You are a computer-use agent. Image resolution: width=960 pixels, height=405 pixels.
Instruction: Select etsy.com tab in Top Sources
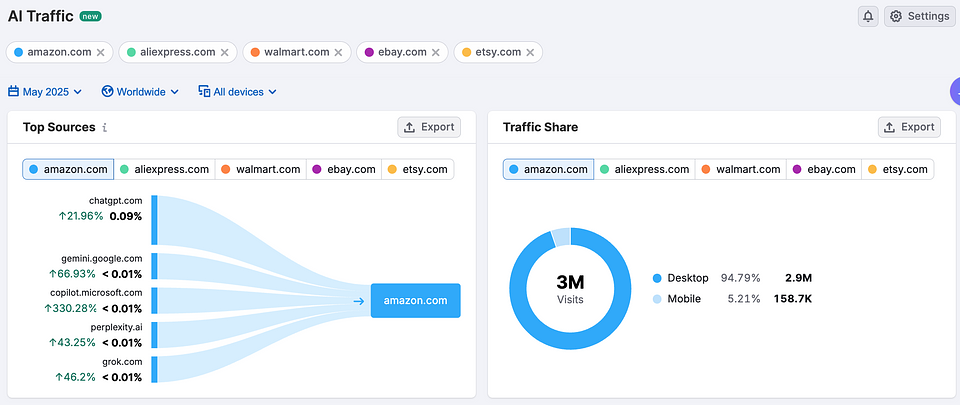(418, 169)
